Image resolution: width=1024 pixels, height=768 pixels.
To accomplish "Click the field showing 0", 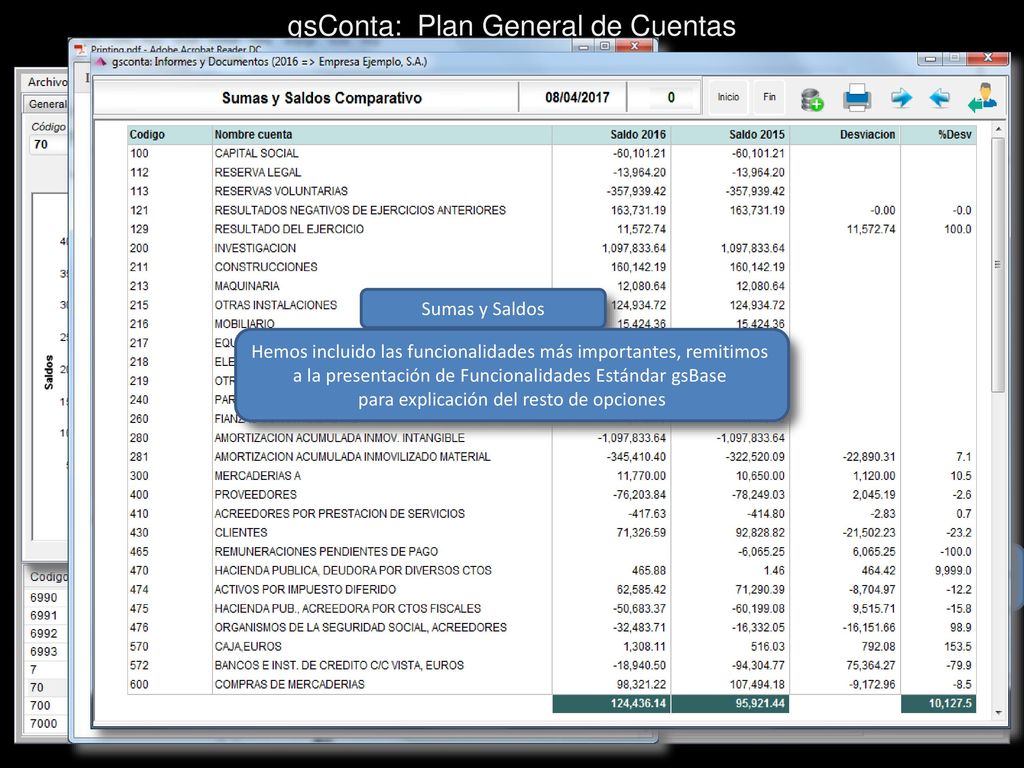I will [x=664, y=98].
